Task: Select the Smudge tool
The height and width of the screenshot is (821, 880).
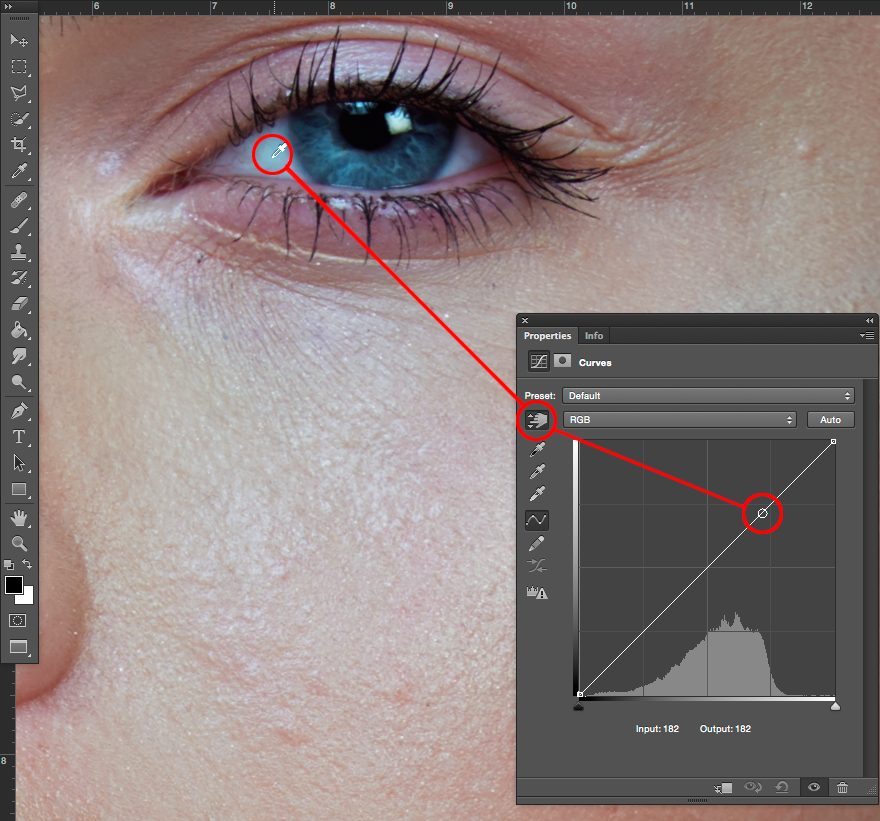Action: click(x=19, y=356)
